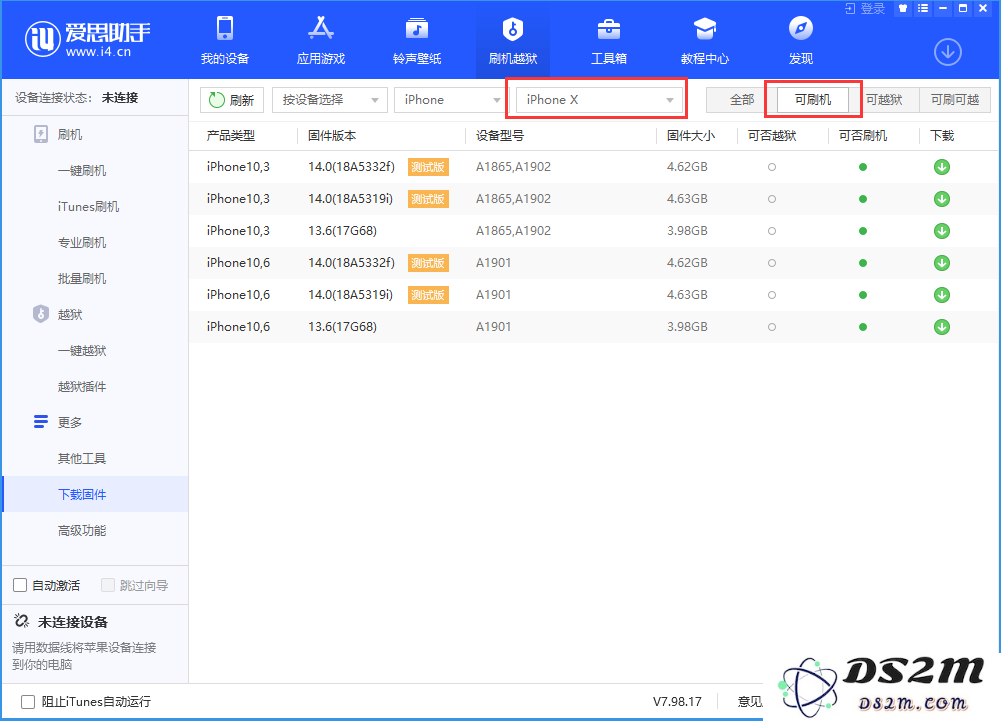
Task: Open iPhone X model dropdown
Action: [x=598, y=100]
